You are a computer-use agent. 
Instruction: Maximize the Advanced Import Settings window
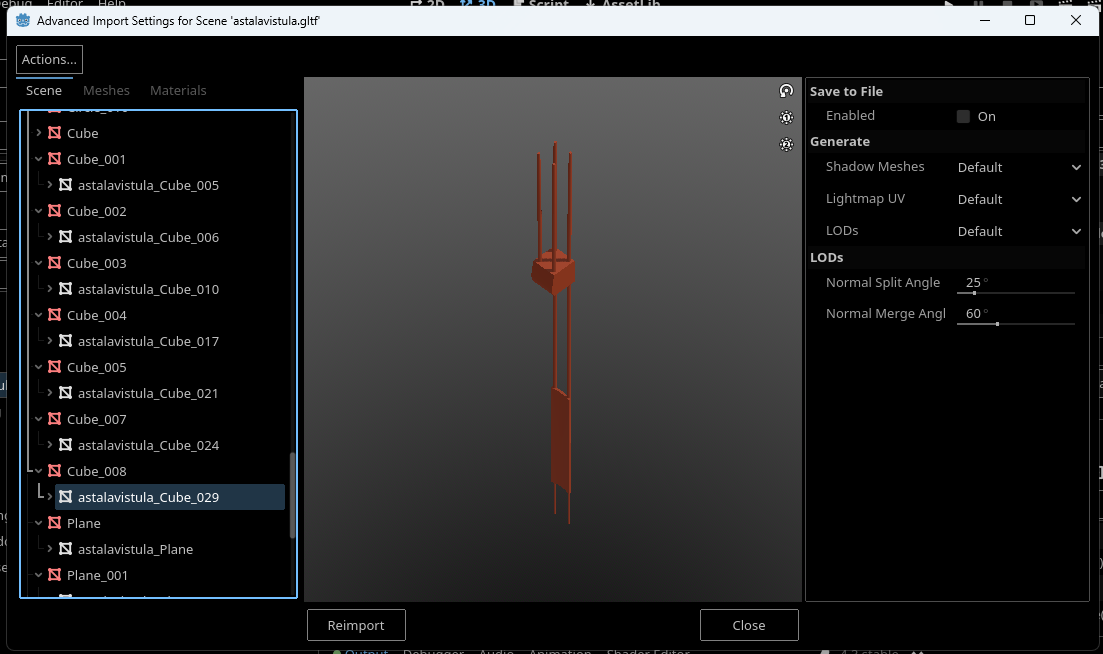pos(1030,20)
